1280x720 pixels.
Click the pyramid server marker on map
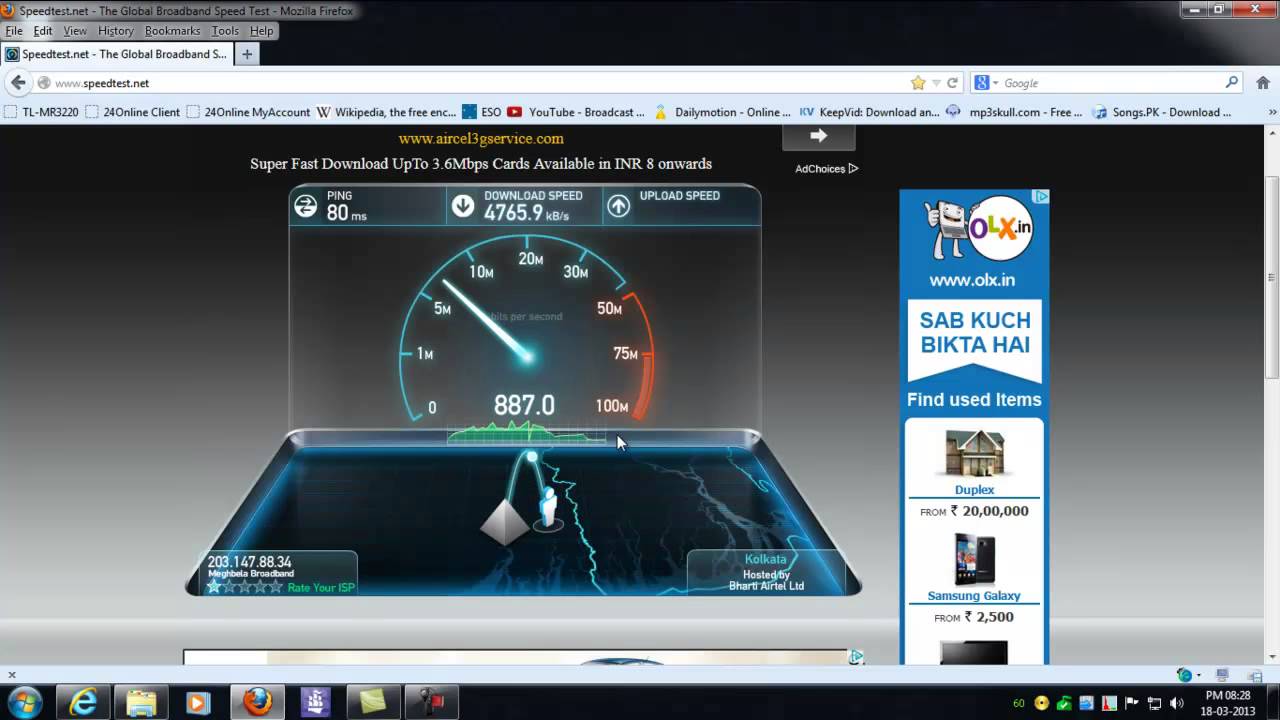pos(505,523)
